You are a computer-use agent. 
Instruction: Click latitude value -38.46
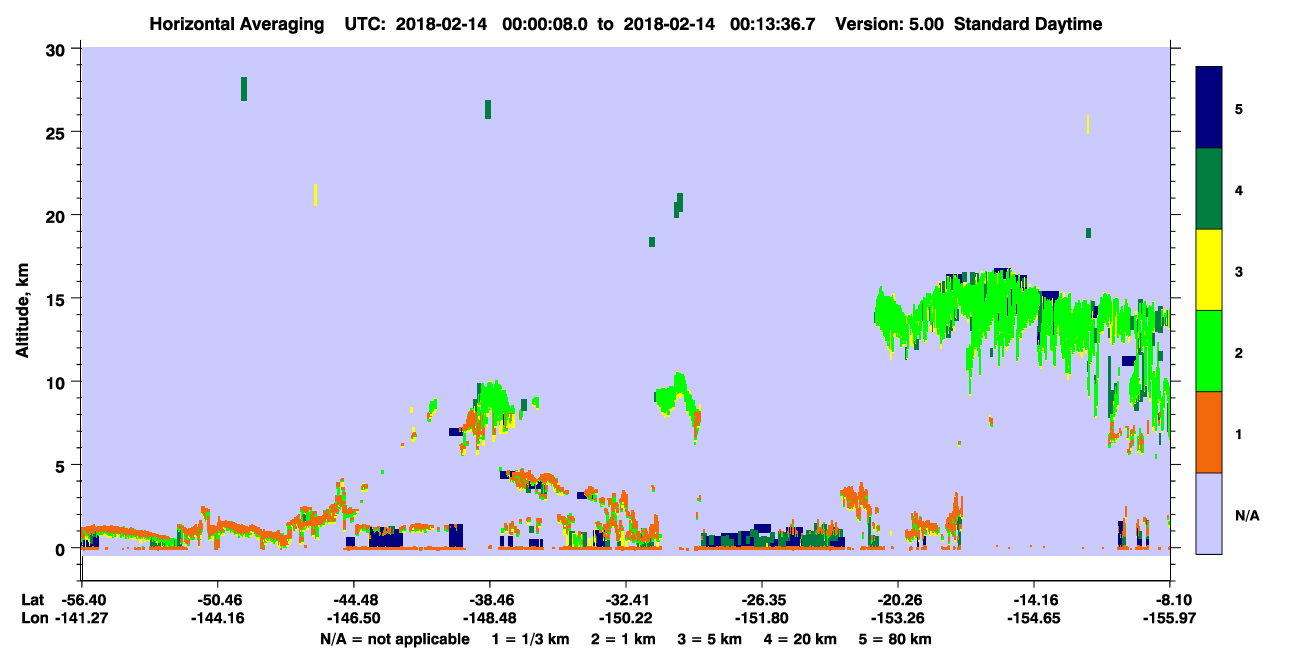click(x=489, y=600)
